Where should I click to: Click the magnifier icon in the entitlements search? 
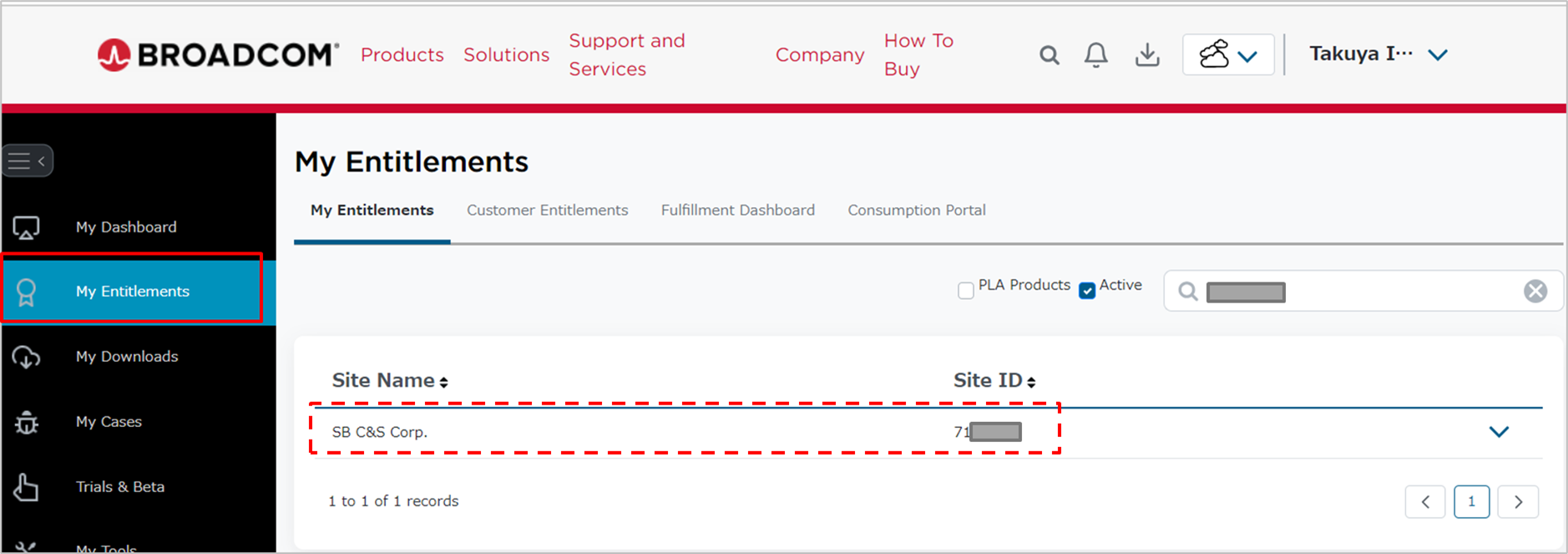point(1188,292)
